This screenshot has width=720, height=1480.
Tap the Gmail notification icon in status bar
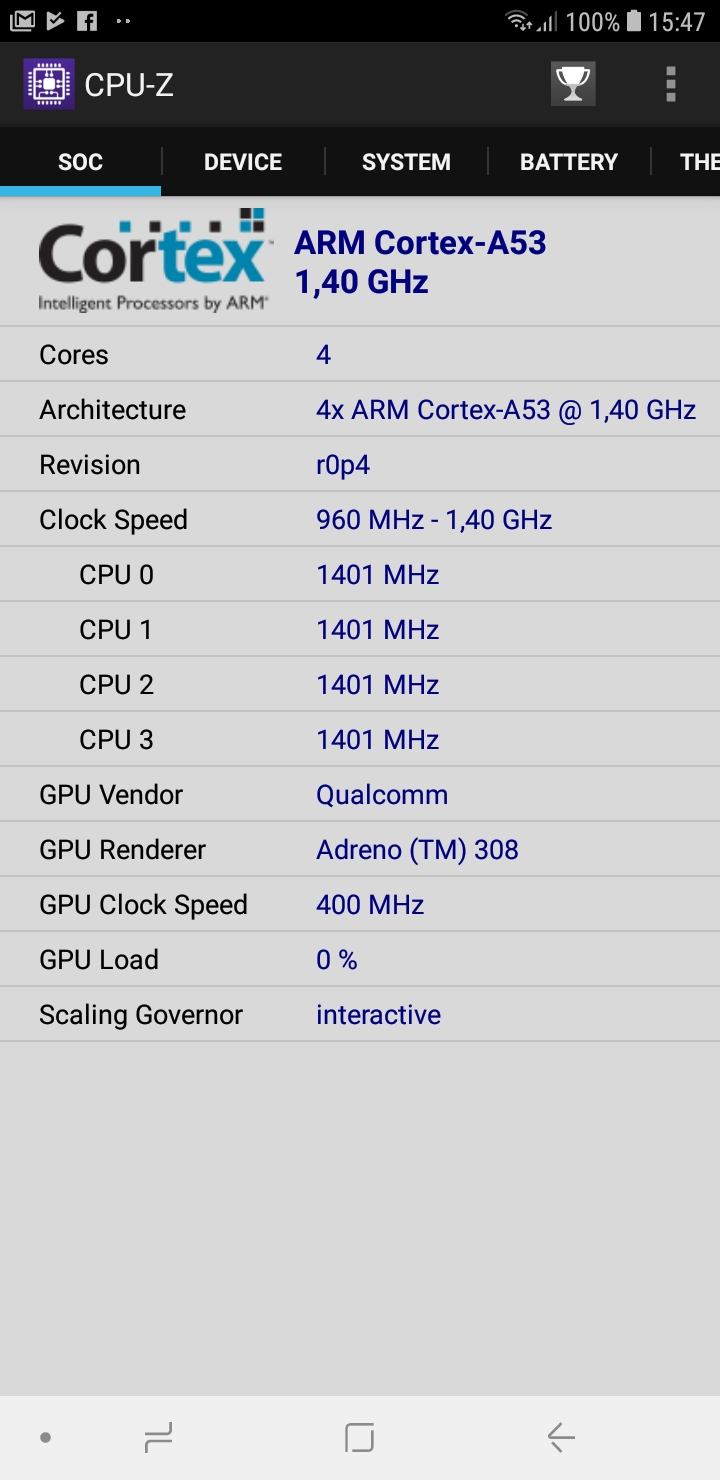pyautogui.click(x=22, y=20)
